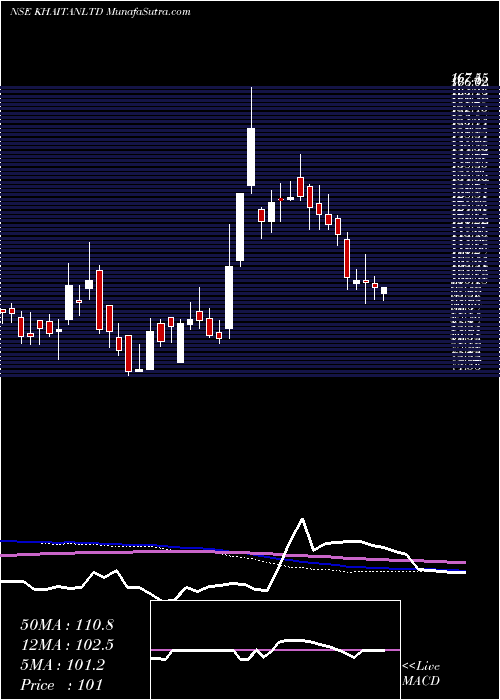The width and height of the screenshot is (500, 700).
Task: Click the <<Live MACD label
Action: click(x=421, y=673)
